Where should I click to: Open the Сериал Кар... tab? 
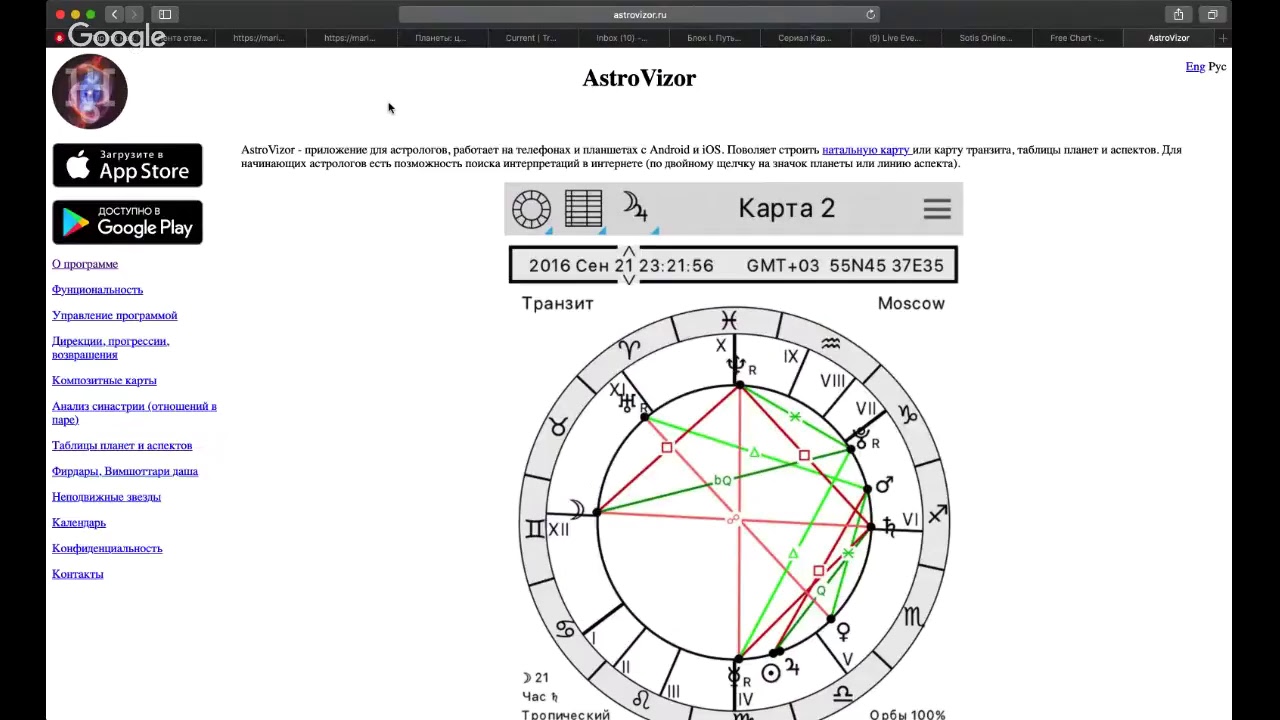[x=804, y=38]
